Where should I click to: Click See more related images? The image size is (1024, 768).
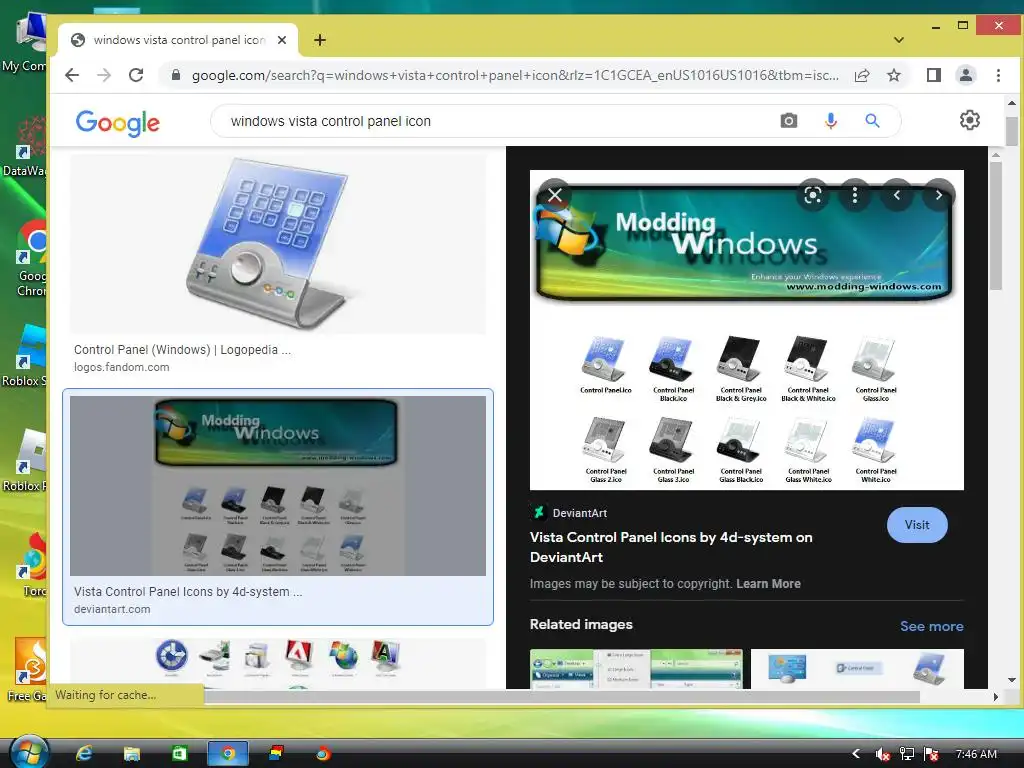coord(931,626)
